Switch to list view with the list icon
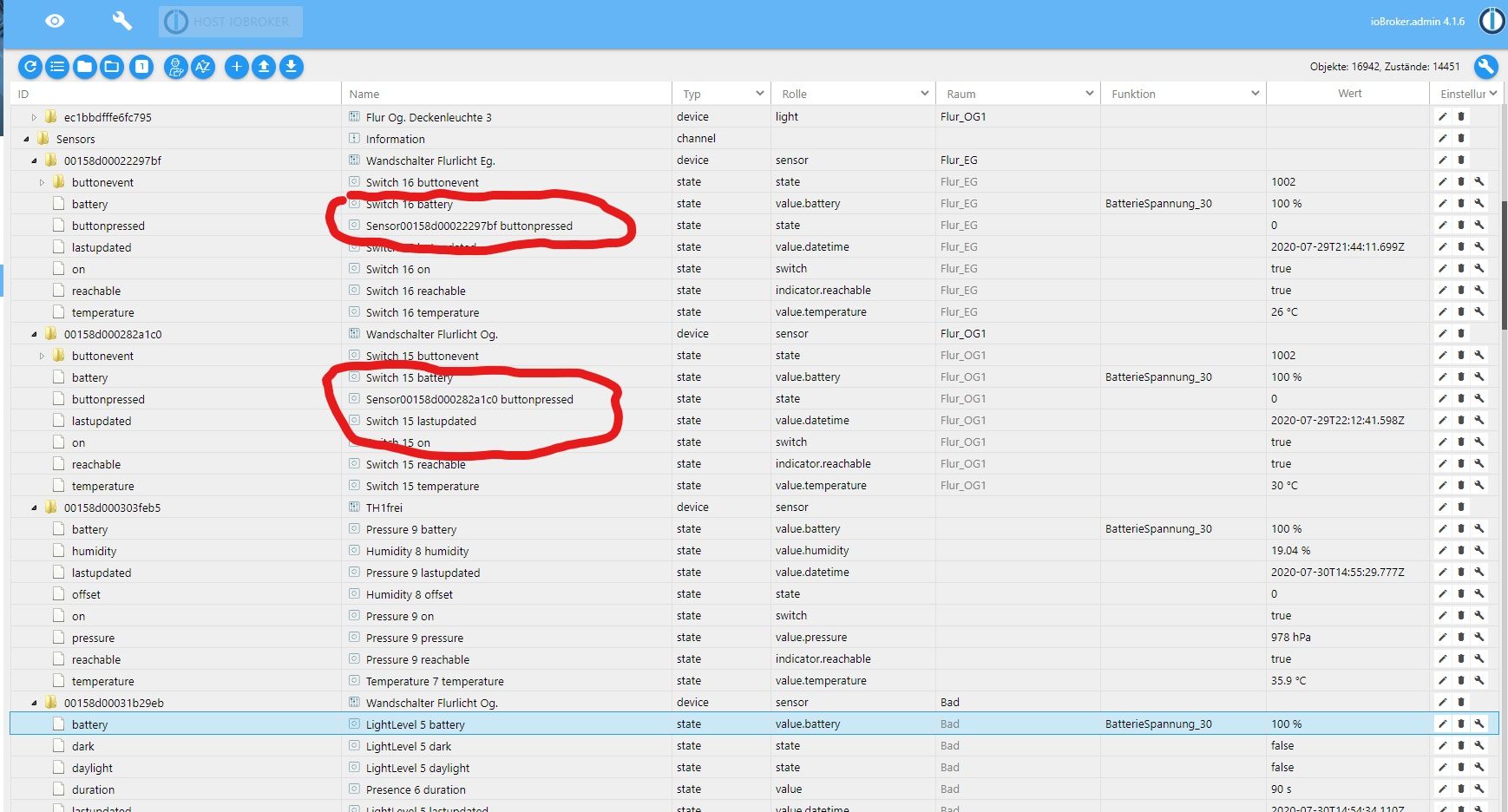 point(57,66)
